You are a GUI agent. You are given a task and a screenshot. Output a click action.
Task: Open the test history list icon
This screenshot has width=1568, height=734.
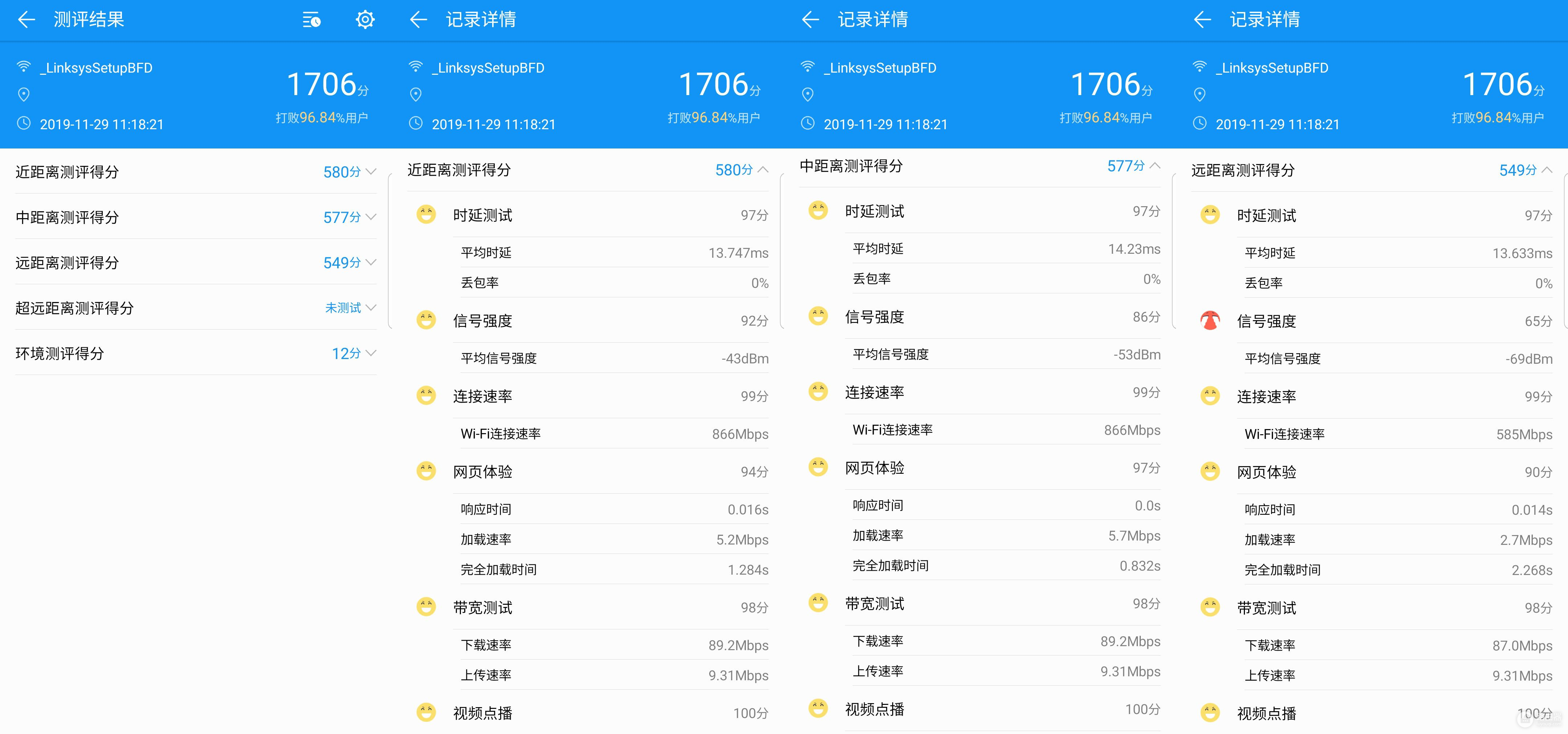pos(312,20)
